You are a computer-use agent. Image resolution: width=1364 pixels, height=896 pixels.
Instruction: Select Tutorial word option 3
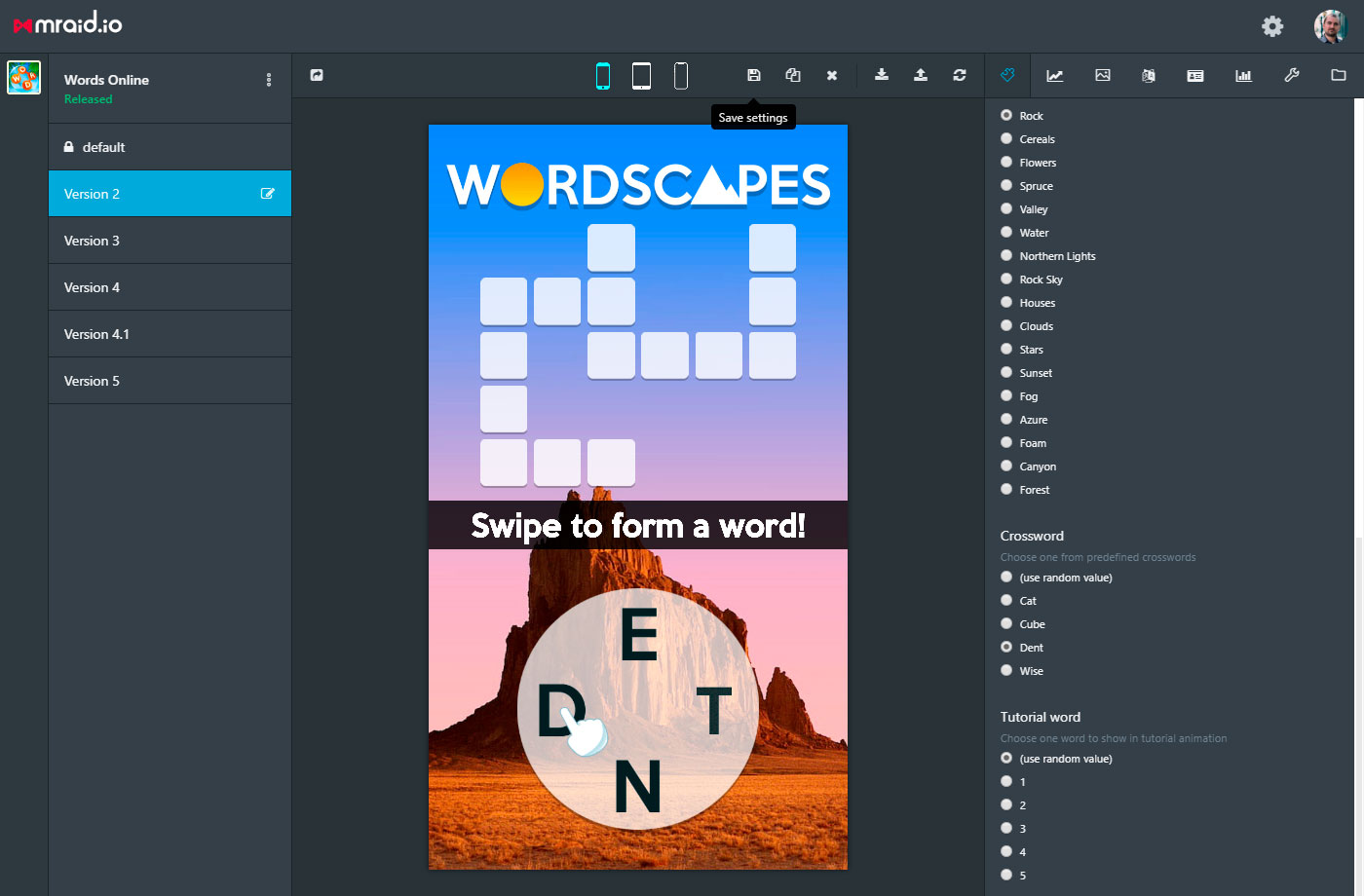point(1006,828)
